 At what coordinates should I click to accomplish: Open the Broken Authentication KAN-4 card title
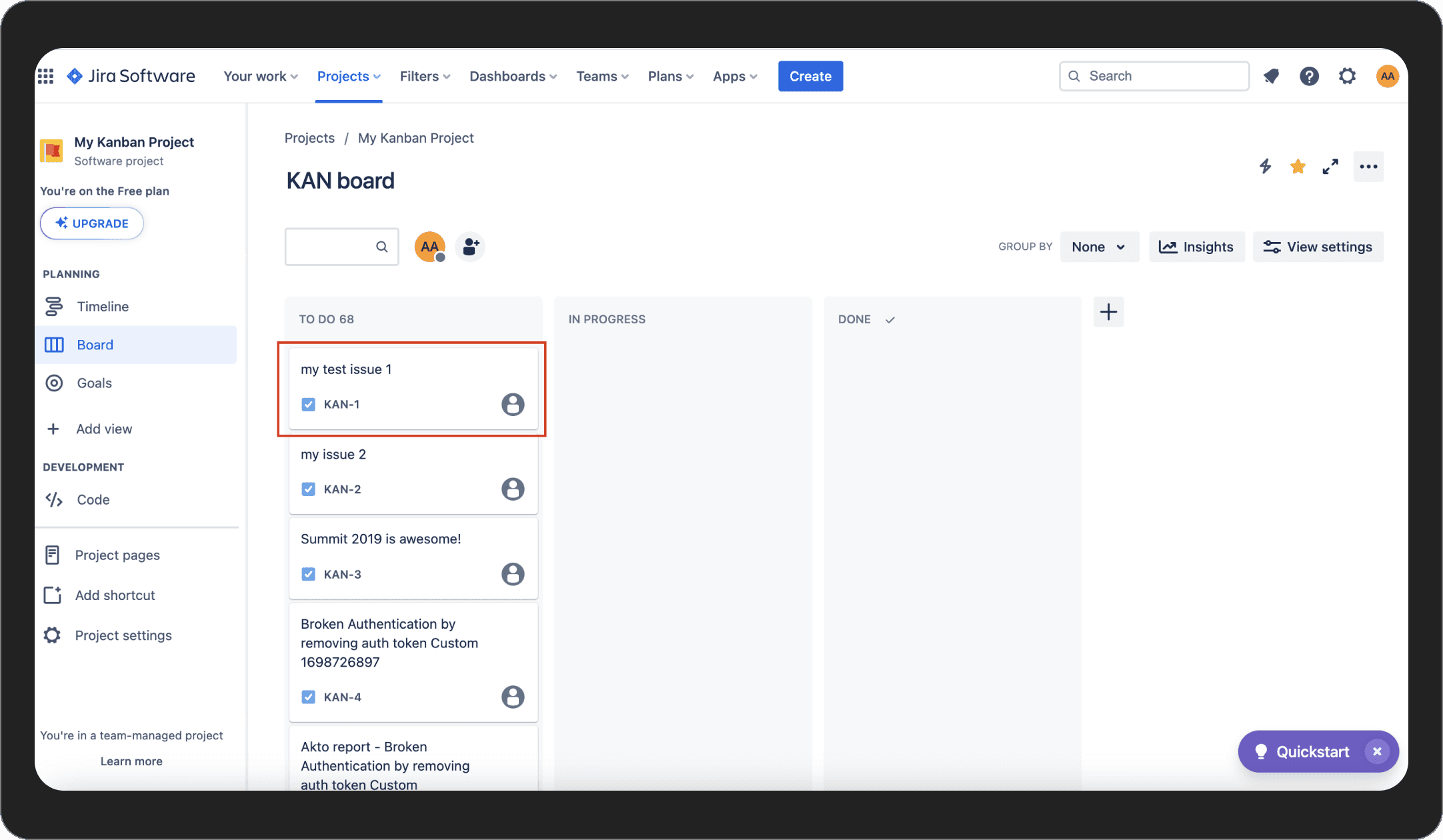(389, 643)
